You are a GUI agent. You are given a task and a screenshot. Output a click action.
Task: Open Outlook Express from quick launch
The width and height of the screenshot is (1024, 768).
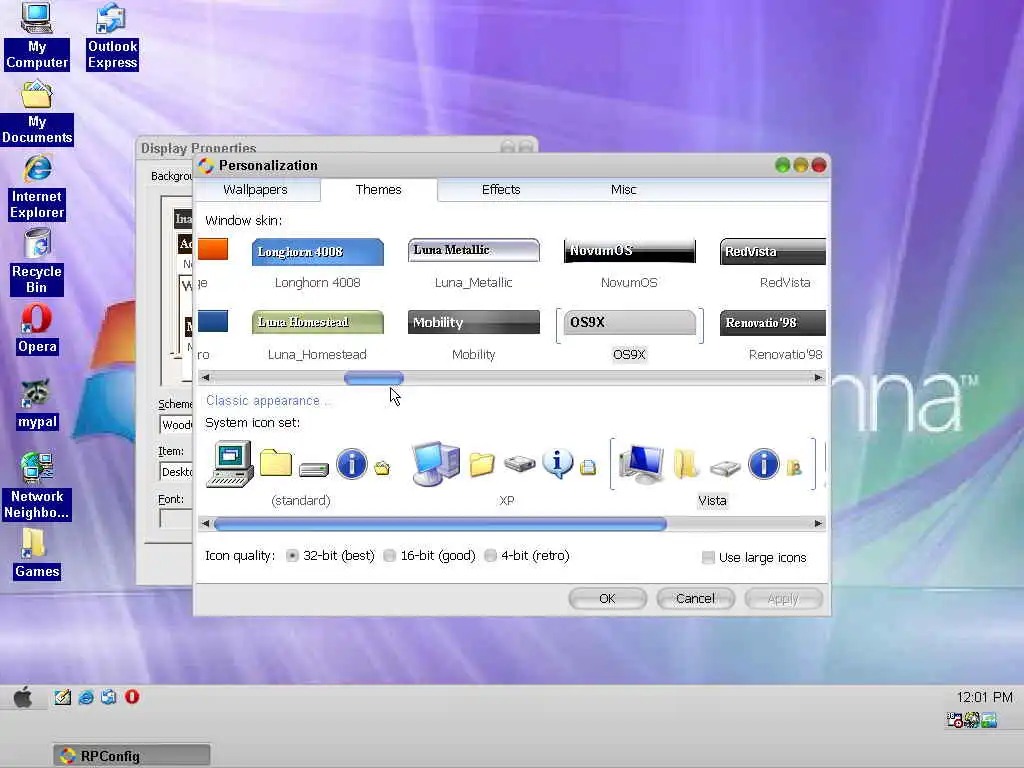108,697
